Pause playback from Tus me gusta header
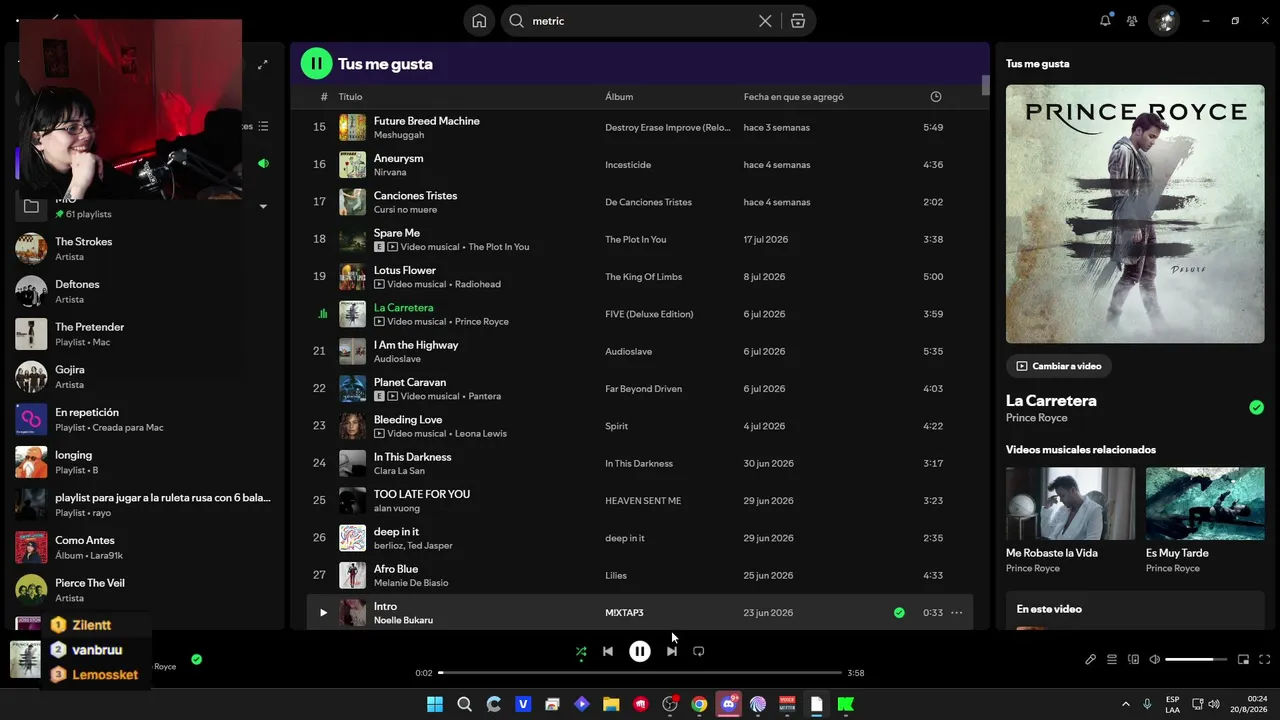The height and width of the screenshot is (720, 1280). coord(316,64)
